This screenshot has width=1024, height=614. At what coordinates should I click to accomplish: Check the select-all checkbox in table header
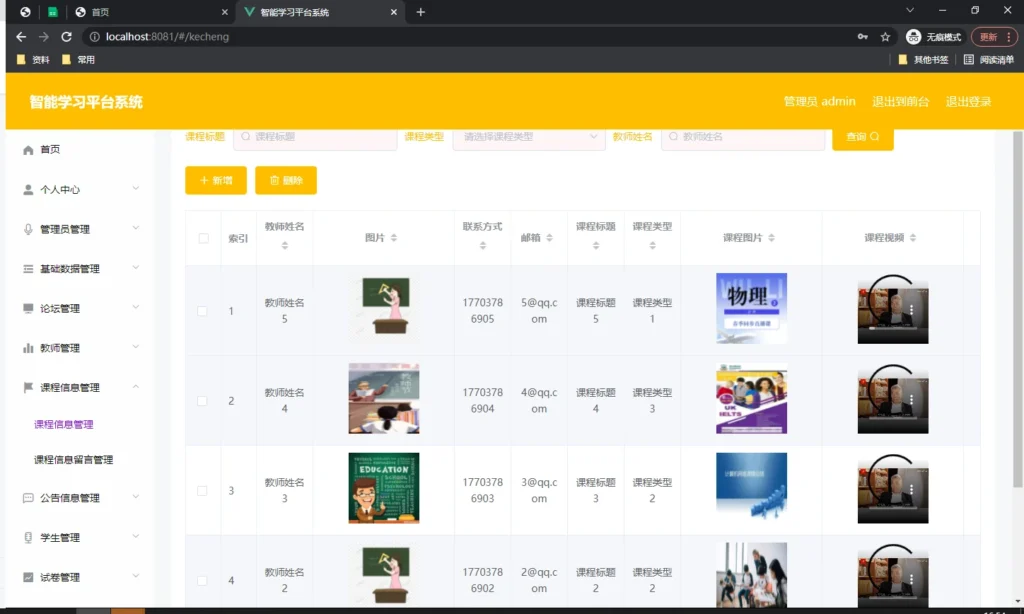[202, 238]
